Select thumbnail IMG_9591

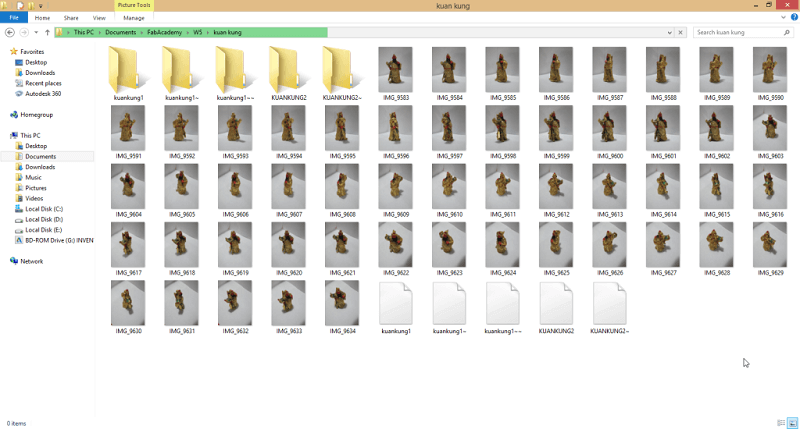pyautogui.click(x=128, y=132)
